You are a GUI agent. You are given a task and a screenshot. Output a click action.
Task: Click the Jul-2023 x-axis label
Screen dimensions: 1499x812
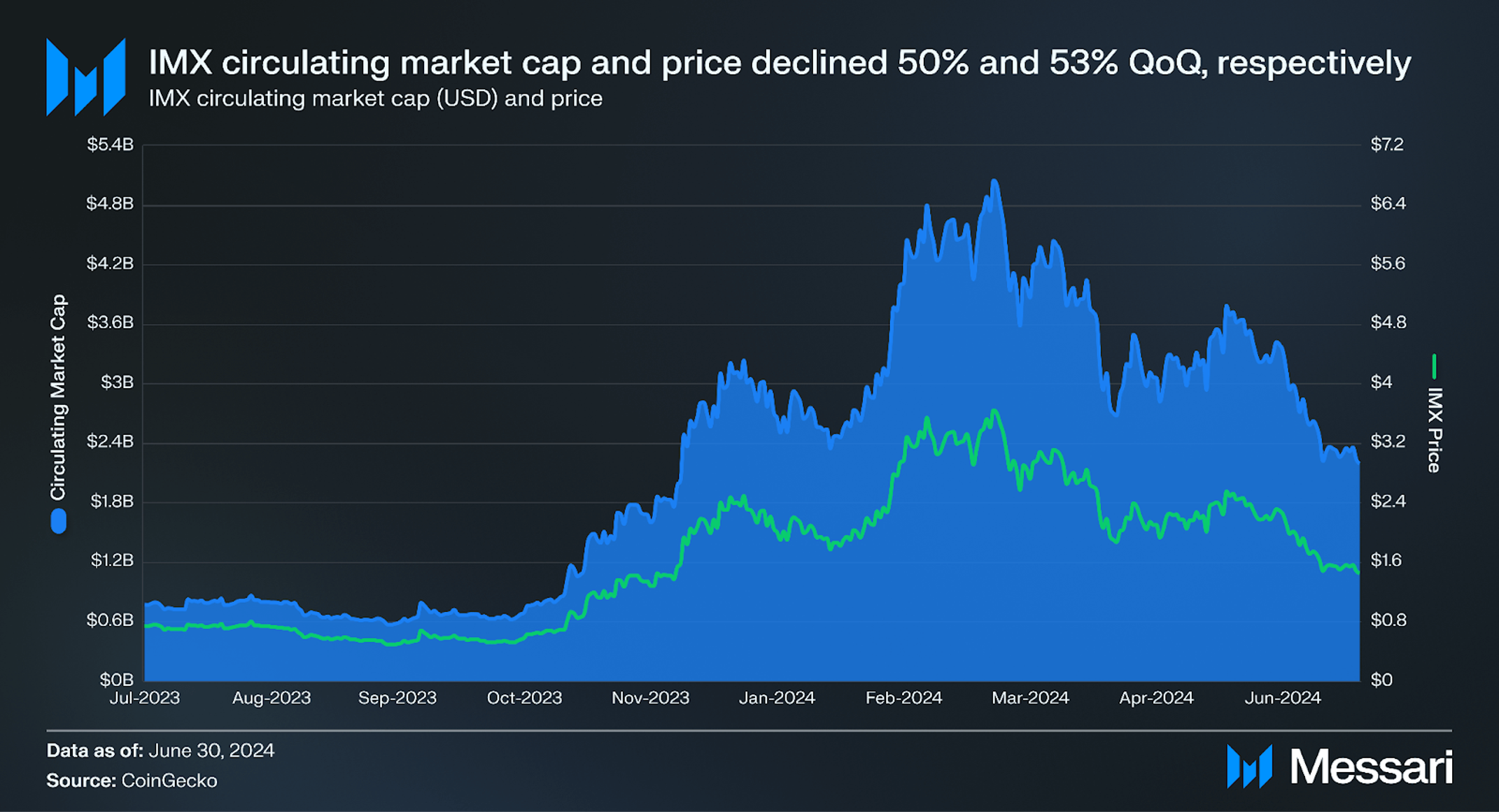click(145, 698)
